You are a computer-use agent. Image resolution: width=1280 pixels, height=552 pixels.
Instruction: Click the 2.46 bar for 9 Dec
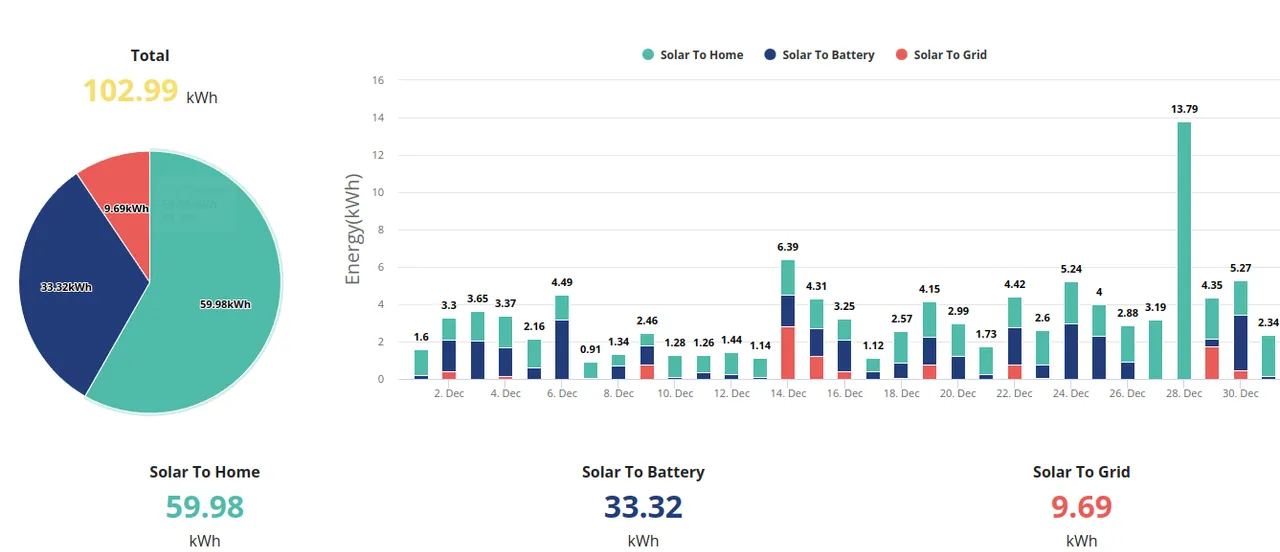647,356
